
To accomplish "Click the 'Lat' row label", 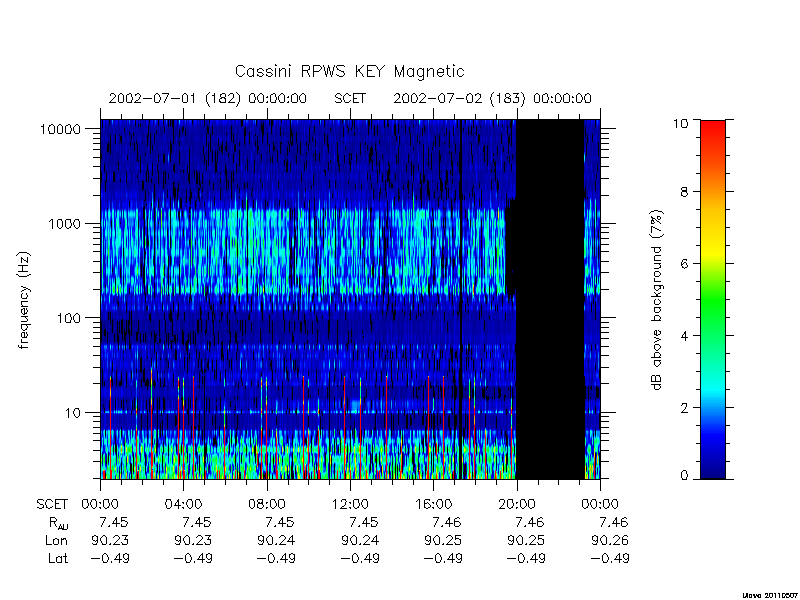I will tap(58, 558).
